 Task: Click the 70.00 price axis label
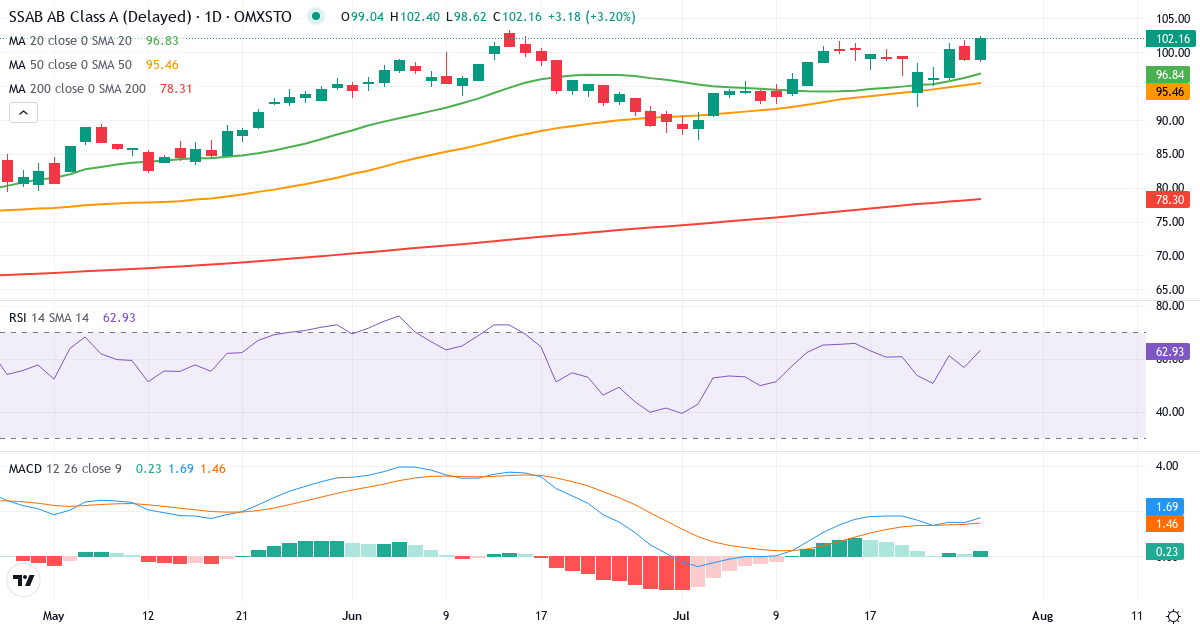pos(1169,256)
